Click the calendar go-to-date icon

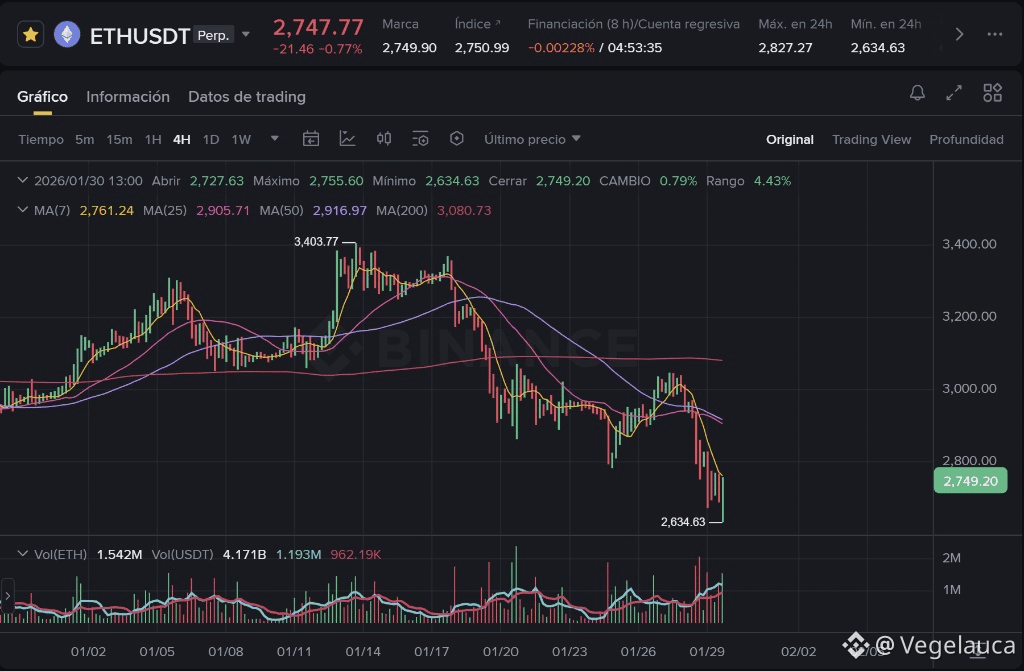311,139
